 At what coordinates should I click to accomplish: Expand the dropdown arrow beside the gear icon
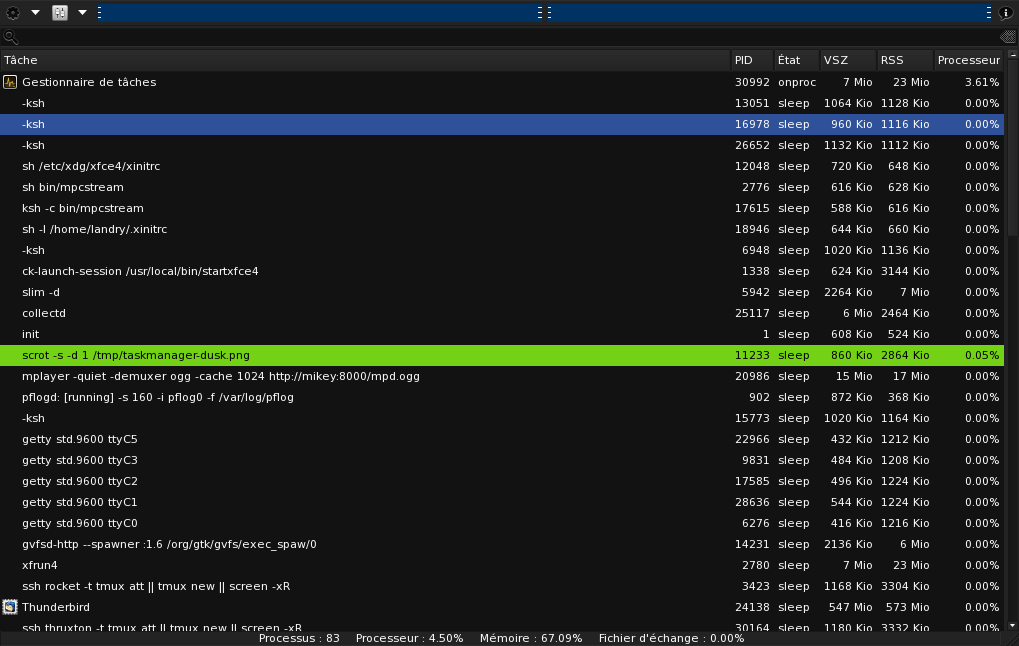coord(35,12)
